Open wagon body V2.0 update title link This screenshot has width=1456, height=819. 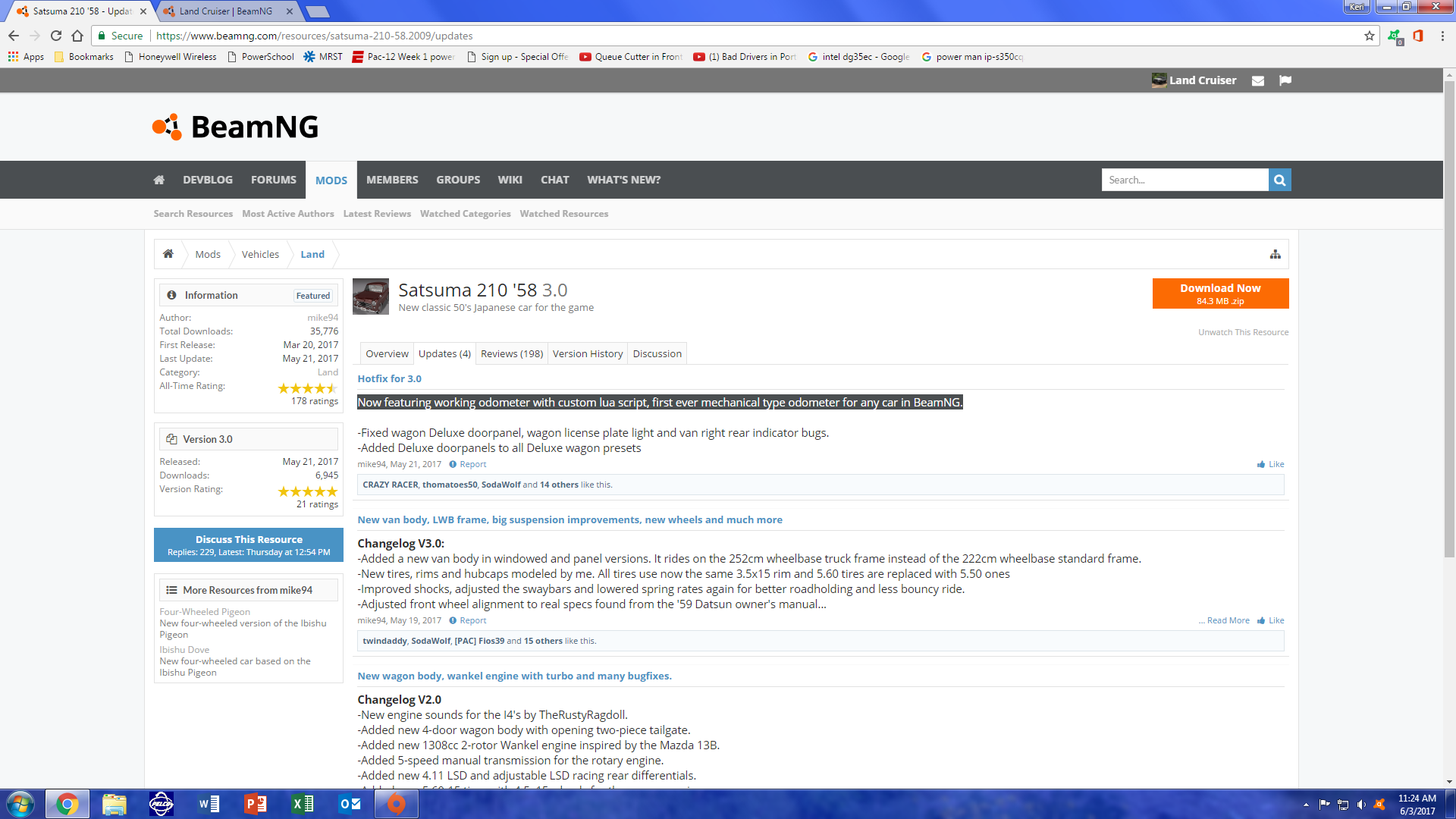tap(514, 676)
